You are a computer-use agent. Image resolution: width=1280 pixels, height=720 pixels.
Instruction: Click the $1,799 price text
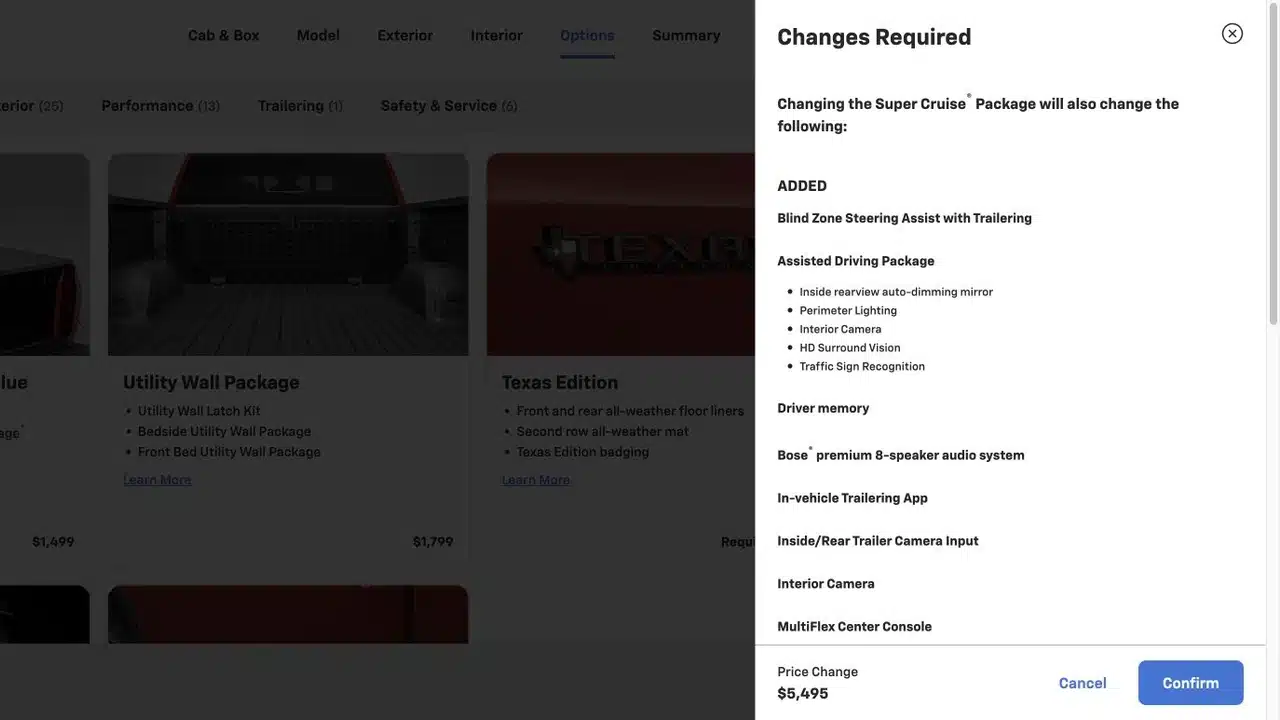pyautogui.click(x=433, y=541)
